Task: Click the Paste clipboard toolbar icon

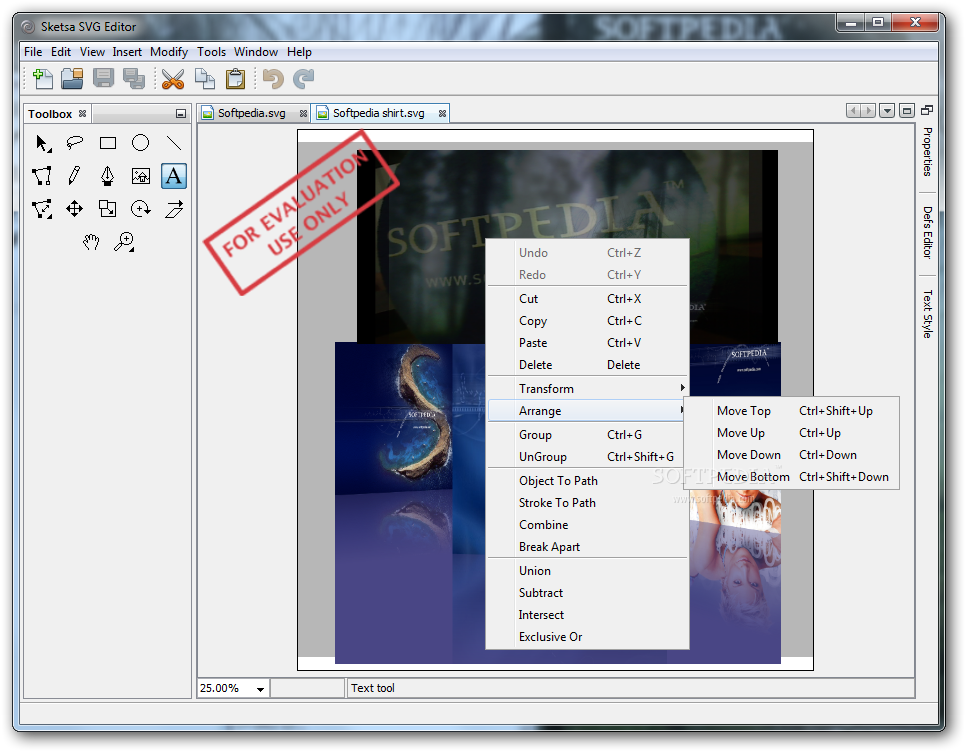Action: pyautogui.click(x=235, y=79)
